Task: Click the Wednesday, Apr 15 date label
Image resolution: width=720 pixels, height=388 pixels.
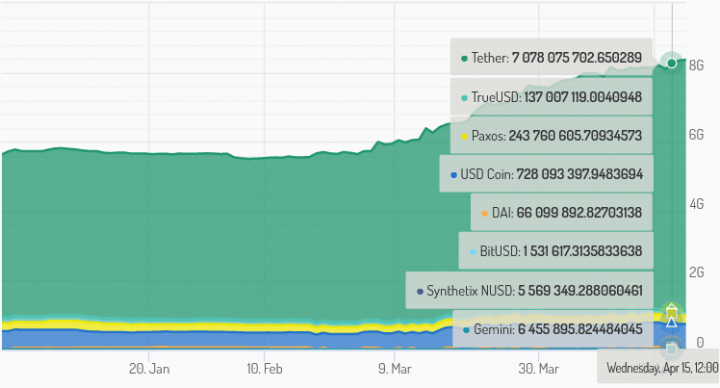Action: point(662,368)
